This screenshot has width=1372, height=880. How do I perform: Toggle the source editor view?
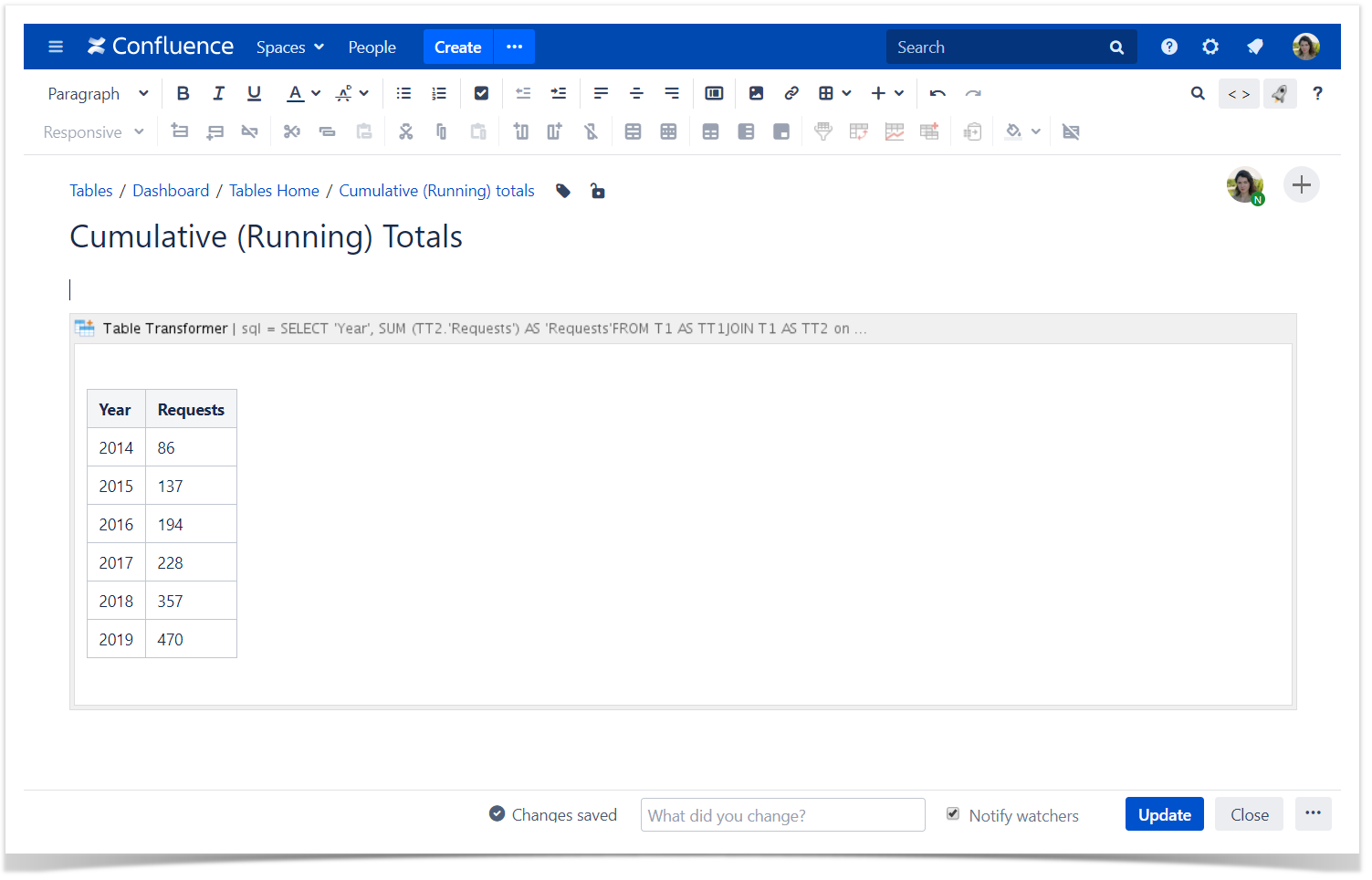point(1238,93)
